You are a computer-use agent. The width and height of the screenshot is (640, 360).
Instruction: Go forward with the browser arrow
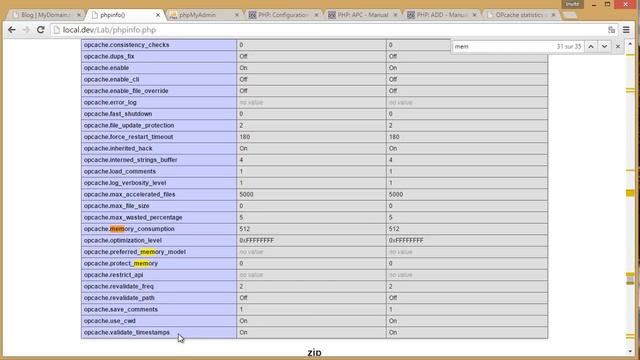pos(26,30)
